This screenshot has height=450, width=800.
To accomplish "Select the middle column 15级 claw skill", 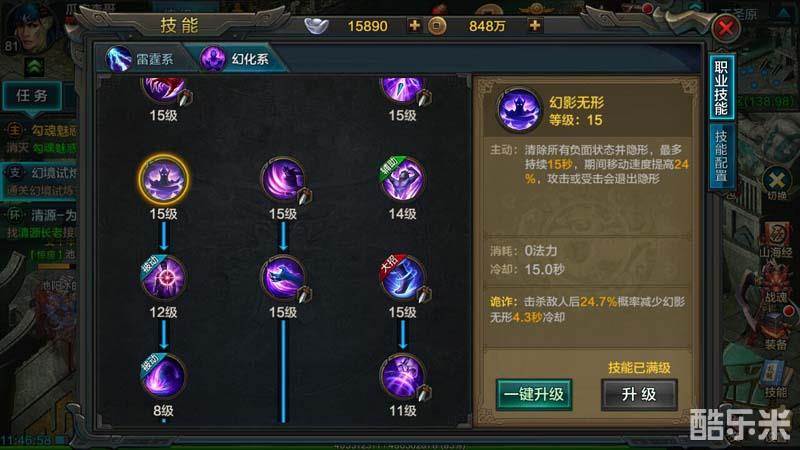I will (x=283, y=180).
